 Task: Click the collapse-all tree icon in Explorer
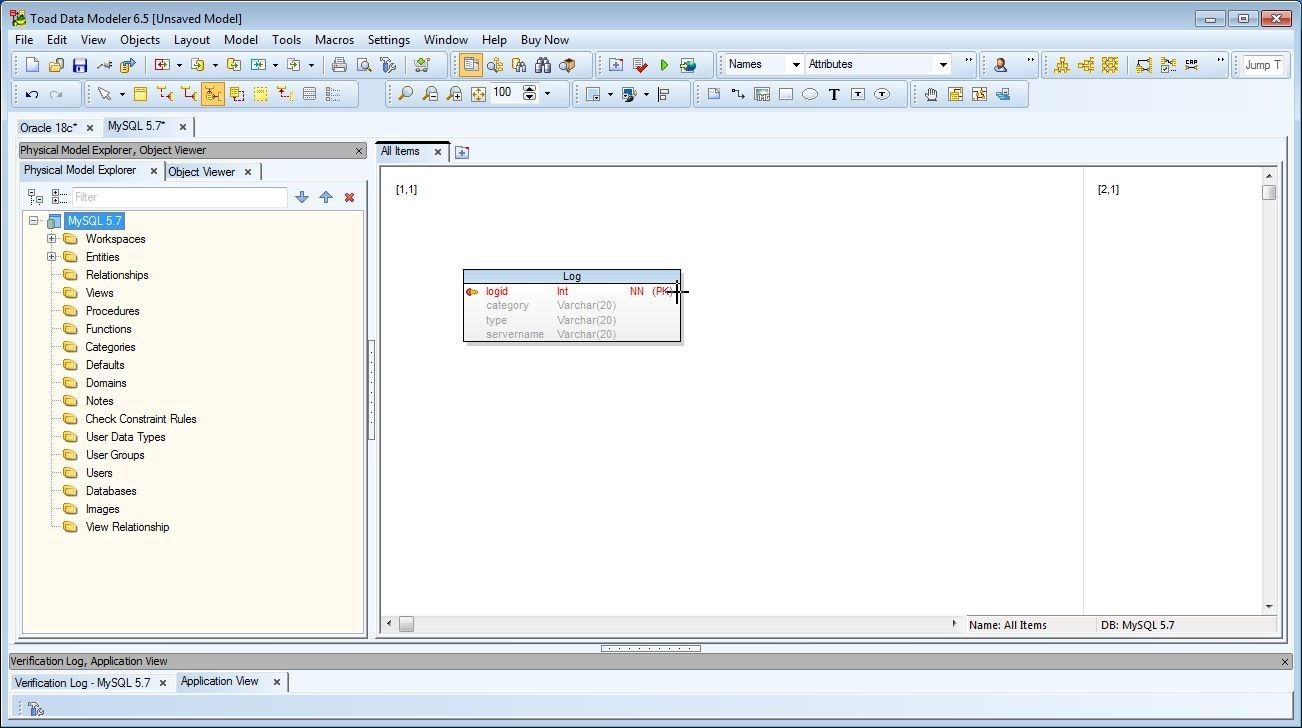(x=35, y=197)
